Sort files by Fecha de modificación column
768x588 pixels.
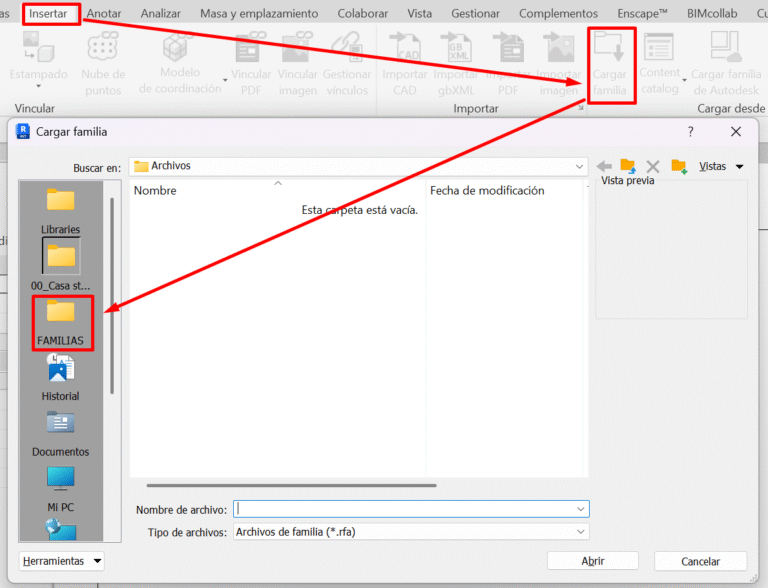click(487, 190)
